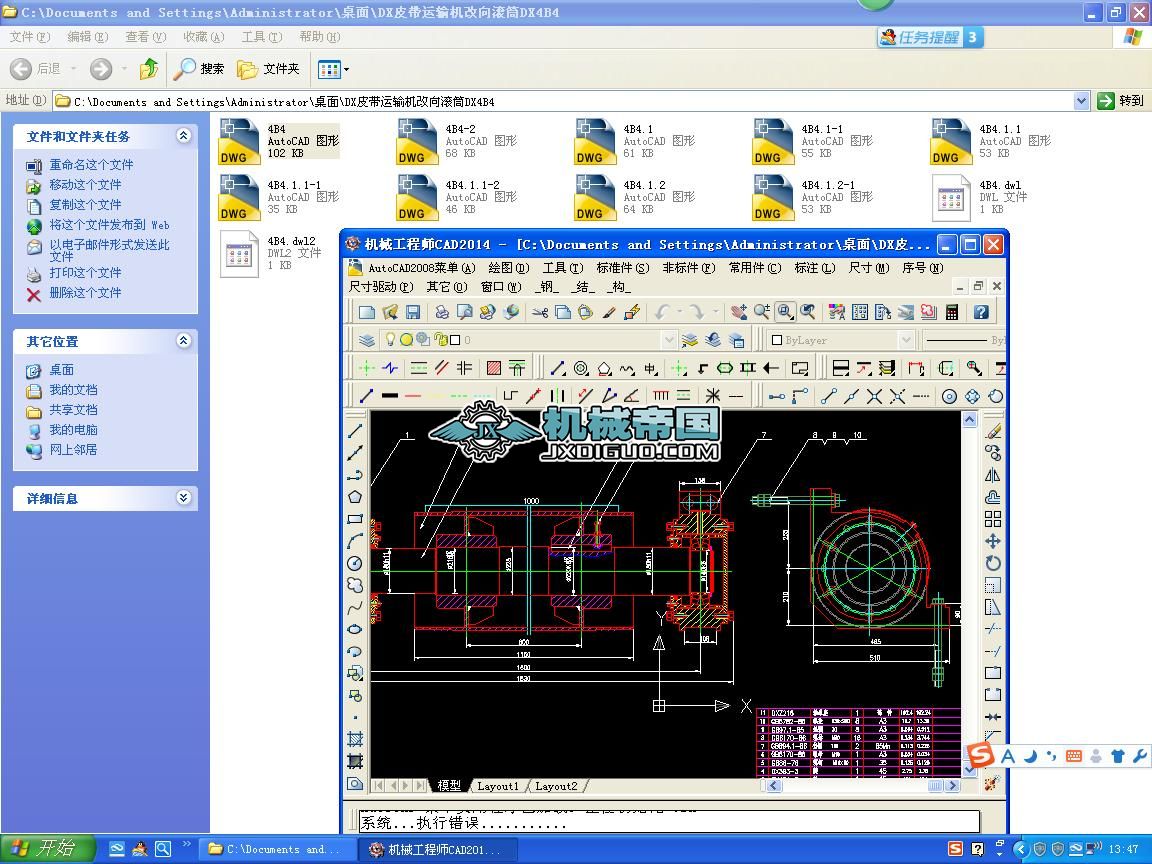Click the Sogou input method tray icon
Screen dimensions: 1152x864
(x=955, y=849)
